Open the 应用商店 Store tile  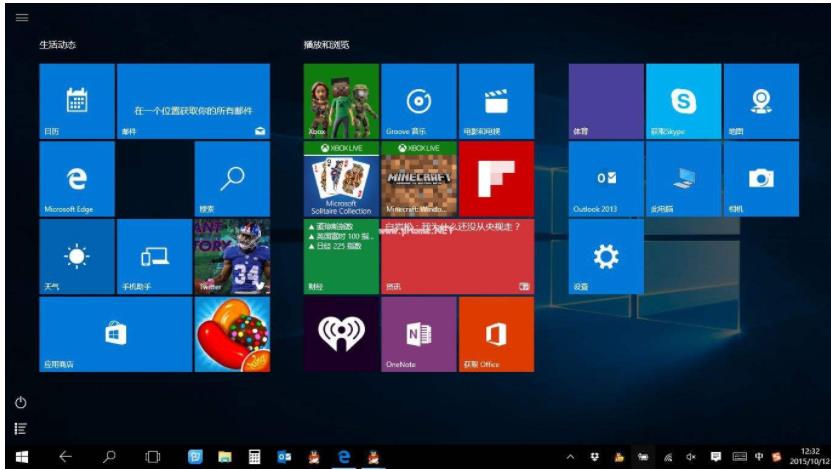116,334
